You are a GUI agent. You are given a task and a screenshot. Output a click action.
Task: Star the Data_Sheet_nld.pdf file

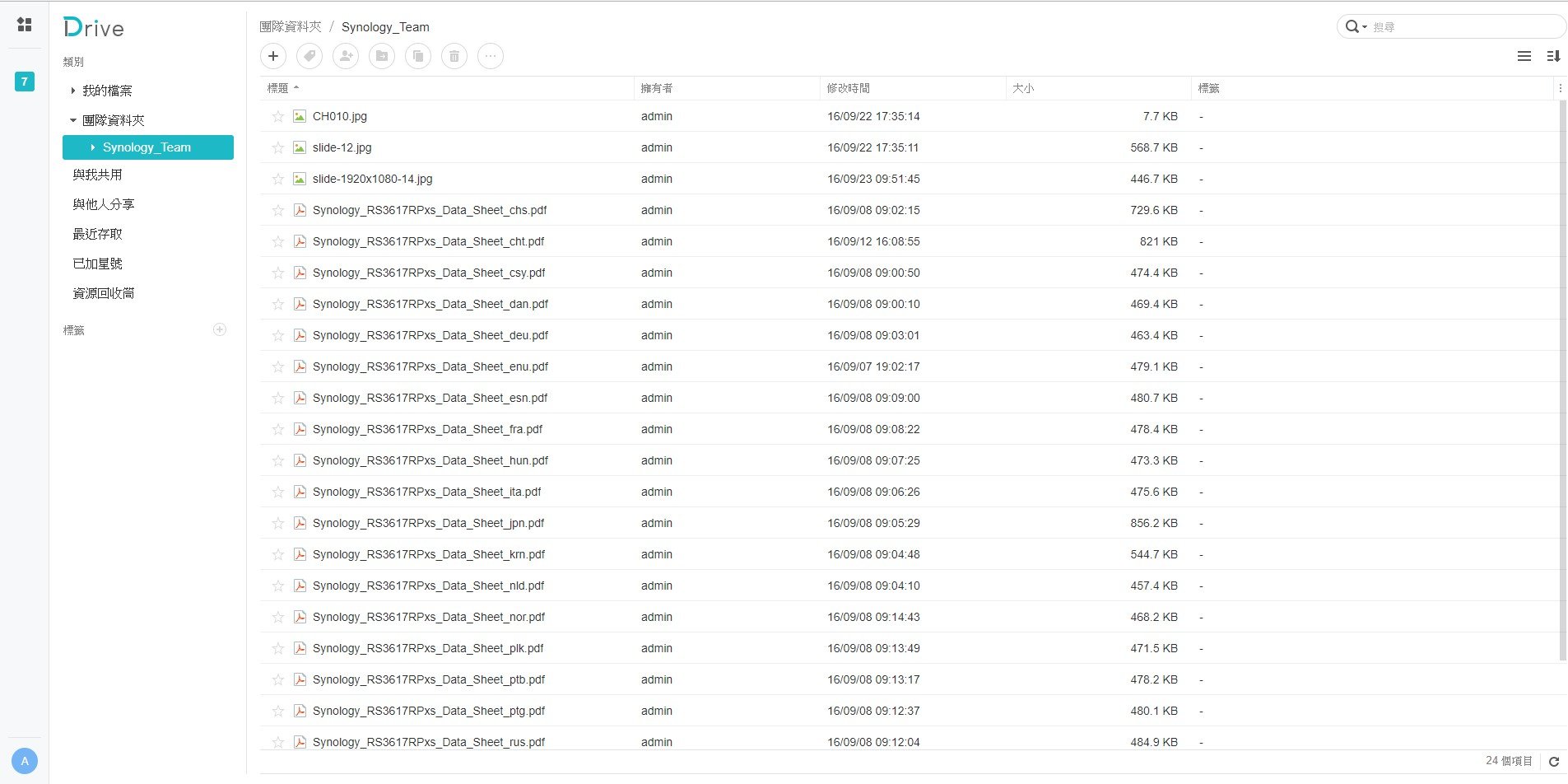(x=278, y=586)
